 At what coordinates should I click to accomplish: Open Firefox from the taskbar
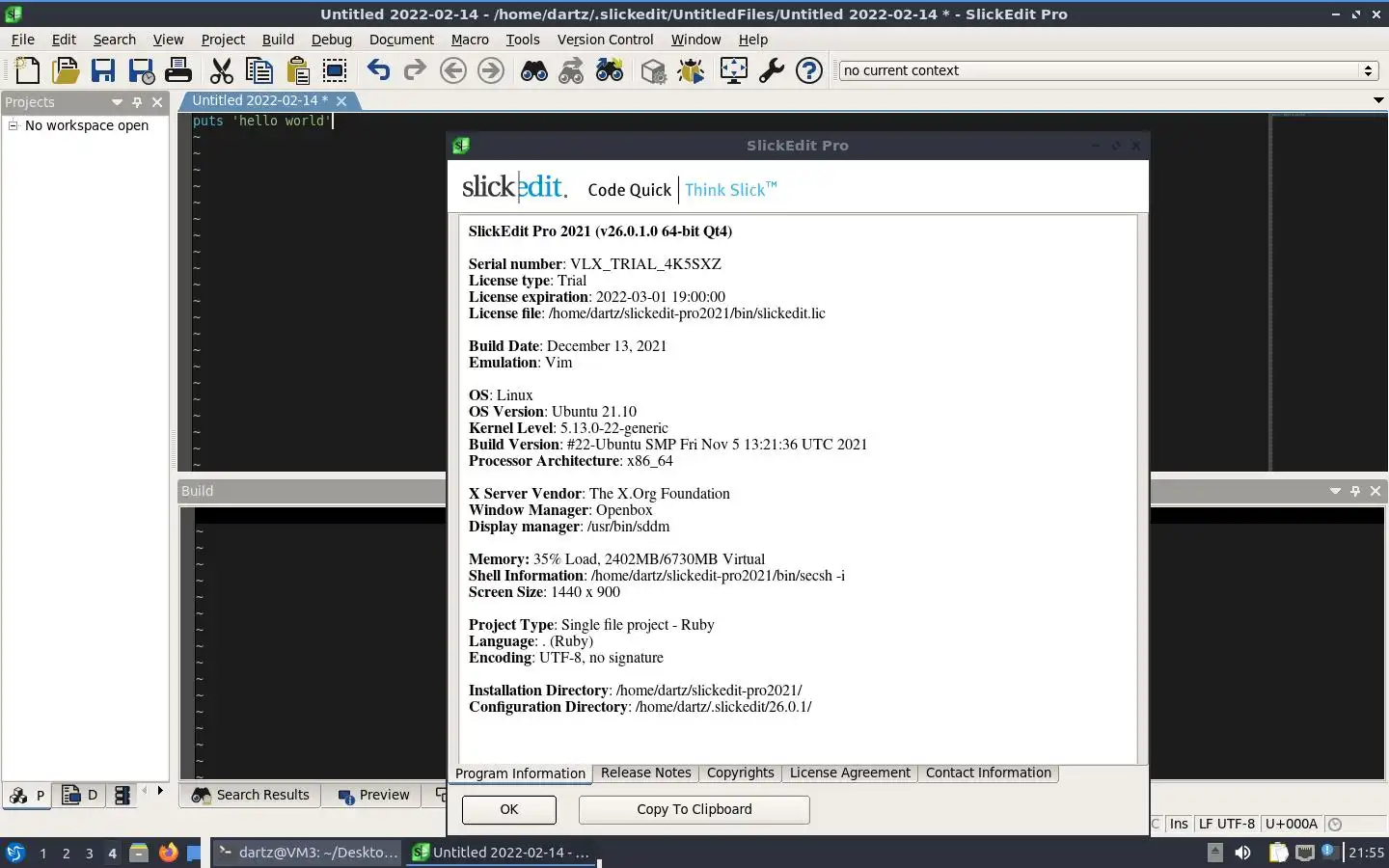tap(168, 853)
